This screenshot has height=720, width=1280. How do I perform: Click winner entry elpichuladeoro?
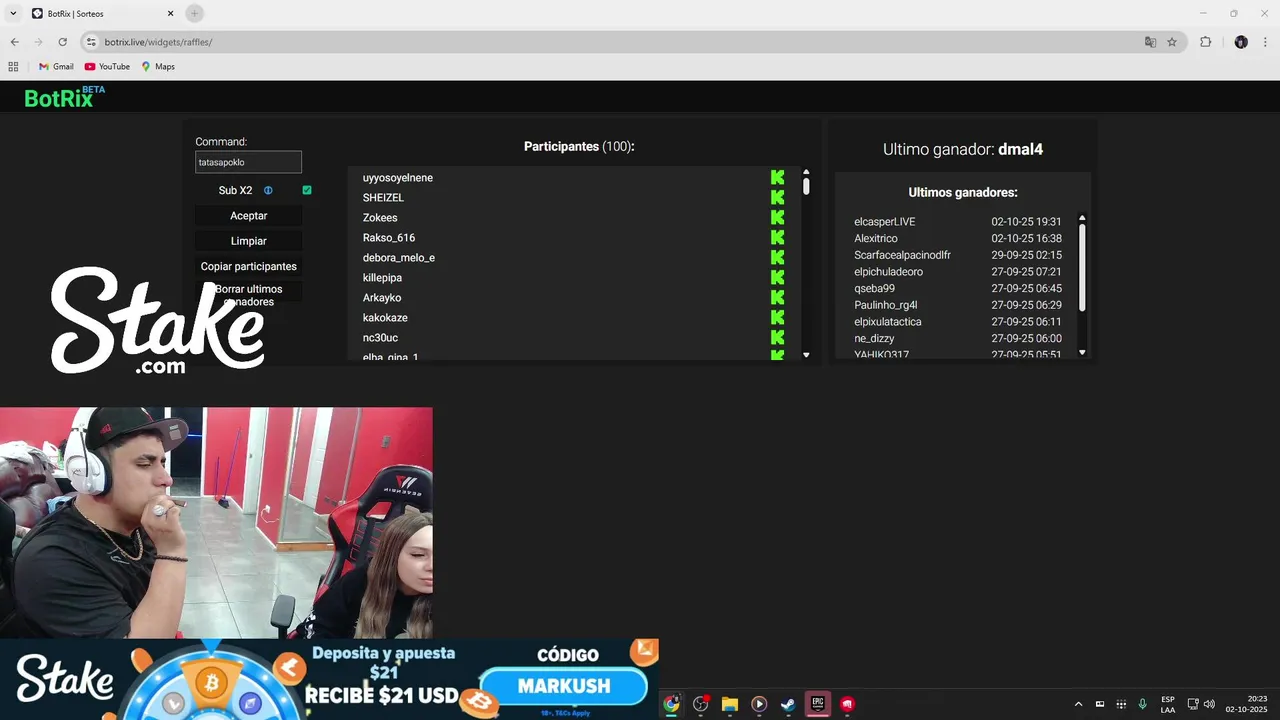888,272
